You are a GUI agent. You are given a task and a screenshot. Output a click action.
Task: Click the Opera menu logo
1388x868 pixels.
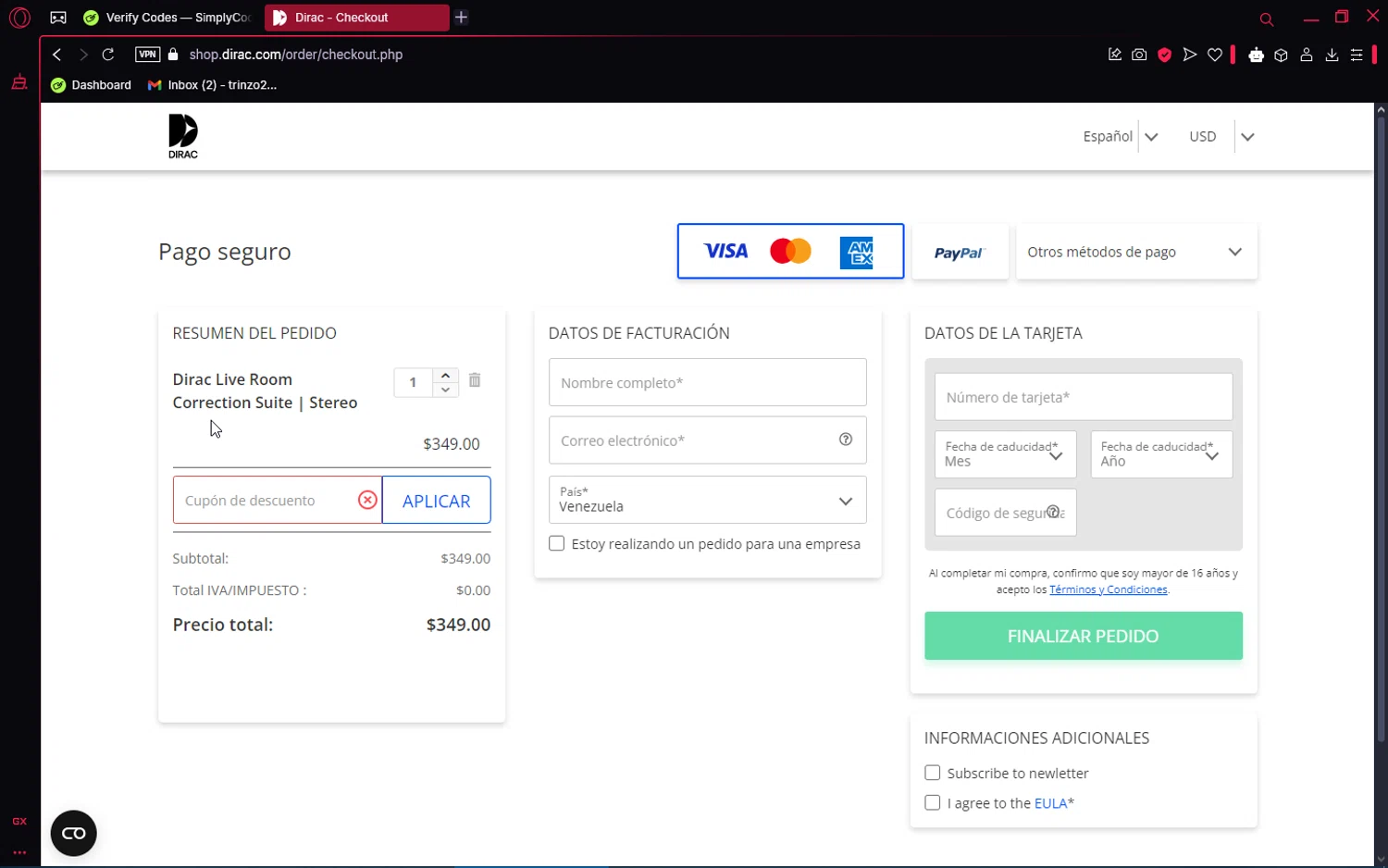pyautogui.click(x=19, y=18)
